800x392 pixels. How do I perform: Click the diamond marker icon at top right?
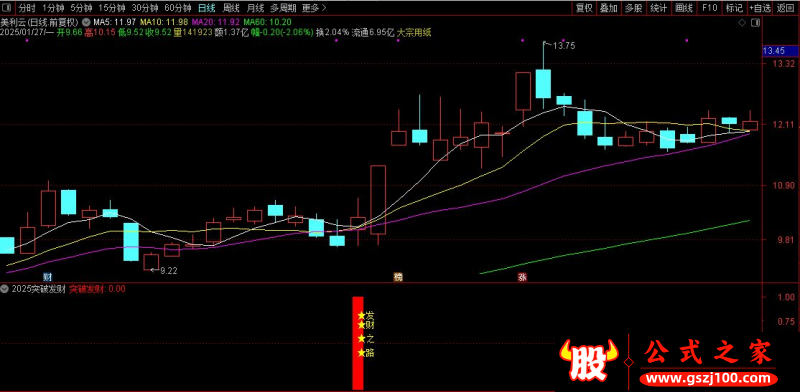pos(742,23)
